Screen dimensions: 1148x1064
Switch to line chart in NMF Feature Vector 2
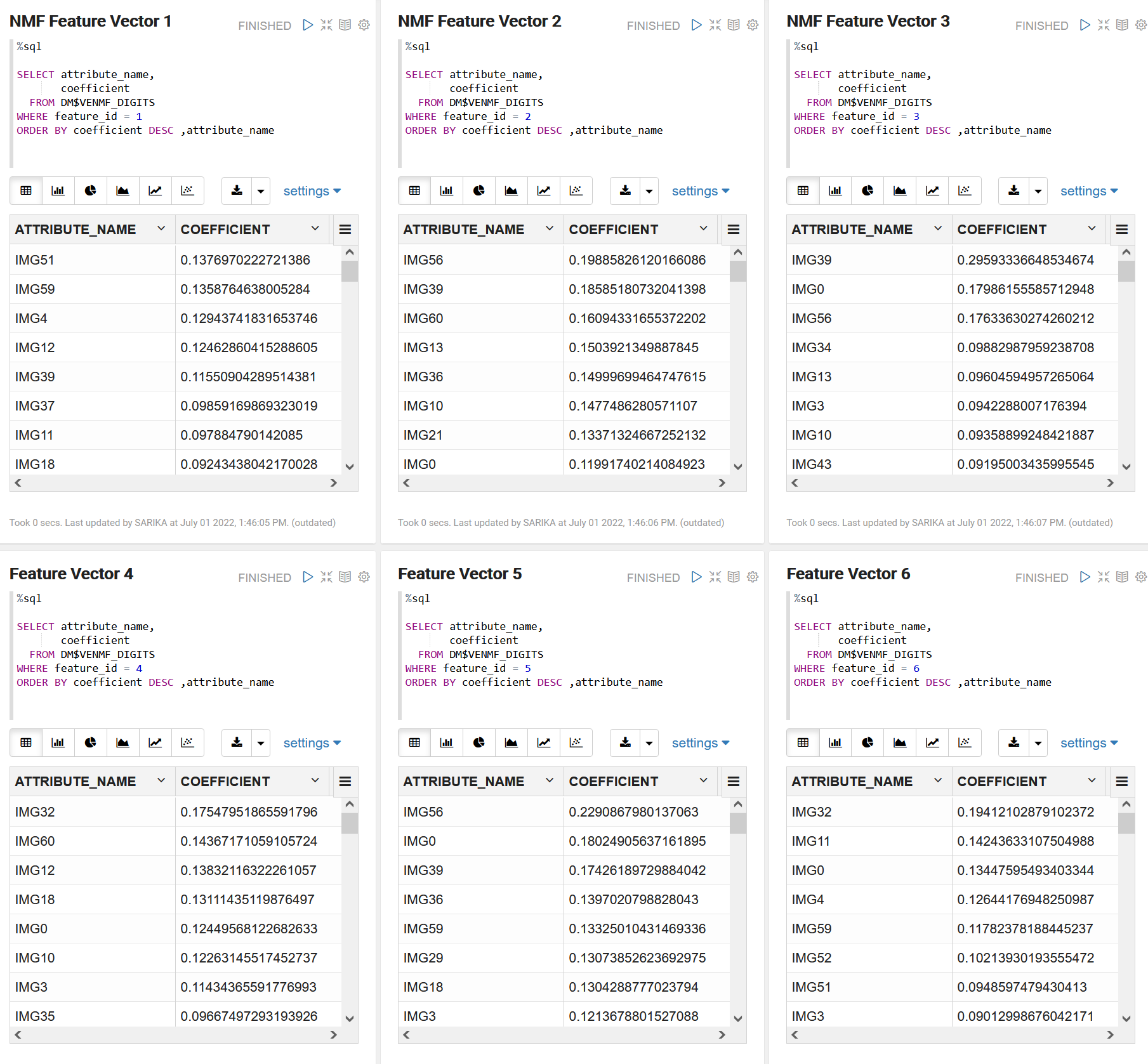coord(544,190)
